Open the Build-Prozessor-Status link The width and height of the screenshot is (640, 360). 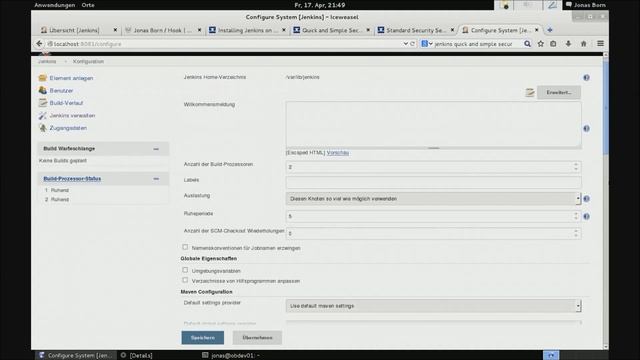point(72,179)
